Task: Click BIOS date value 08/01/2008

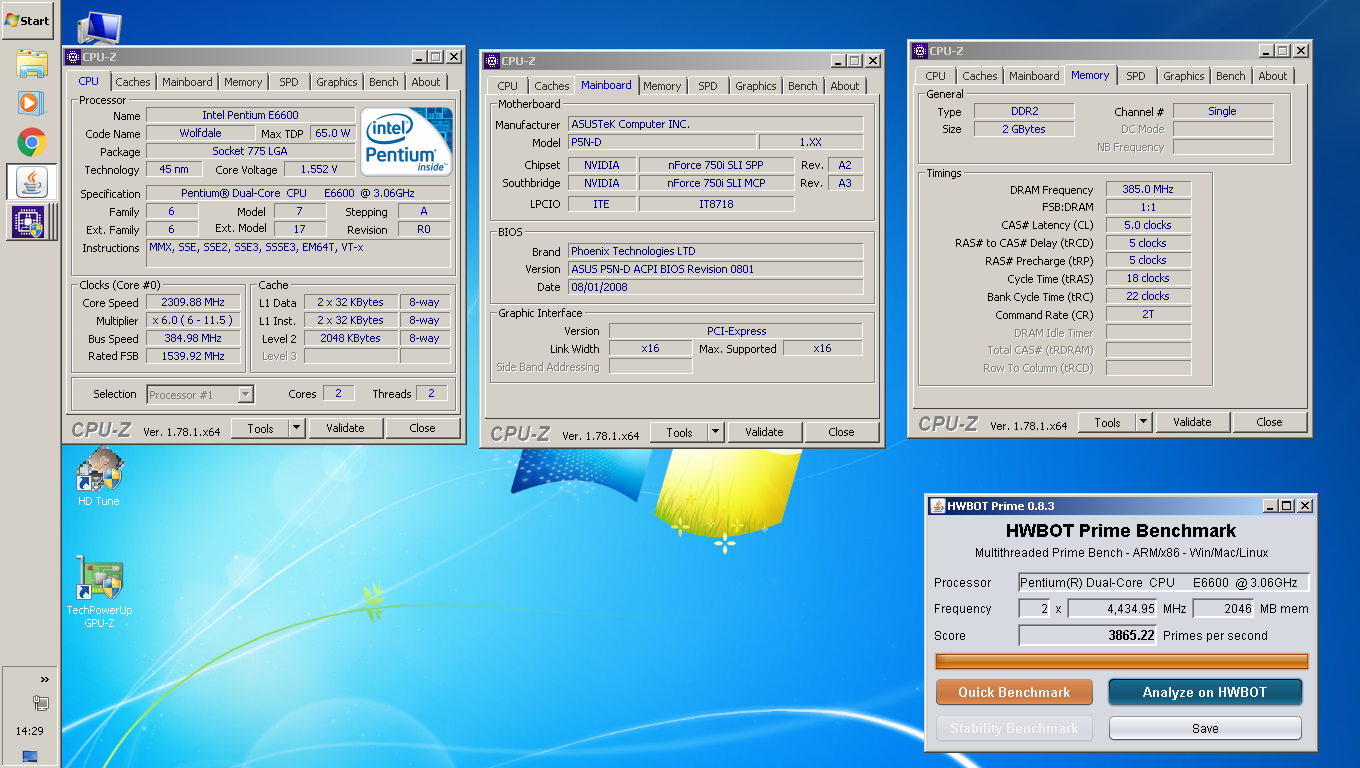Action: 716,287
